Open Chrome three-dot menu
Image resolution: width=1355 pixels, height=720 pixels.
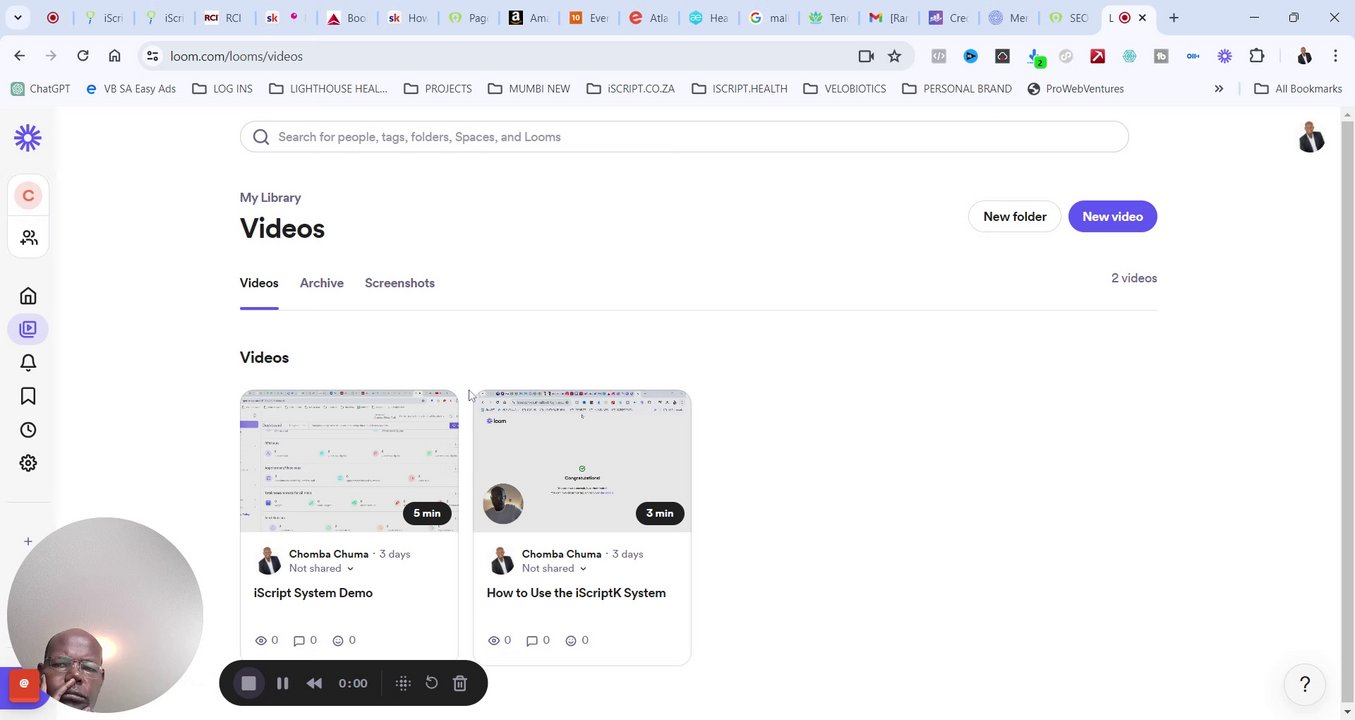pos(1335,56)
